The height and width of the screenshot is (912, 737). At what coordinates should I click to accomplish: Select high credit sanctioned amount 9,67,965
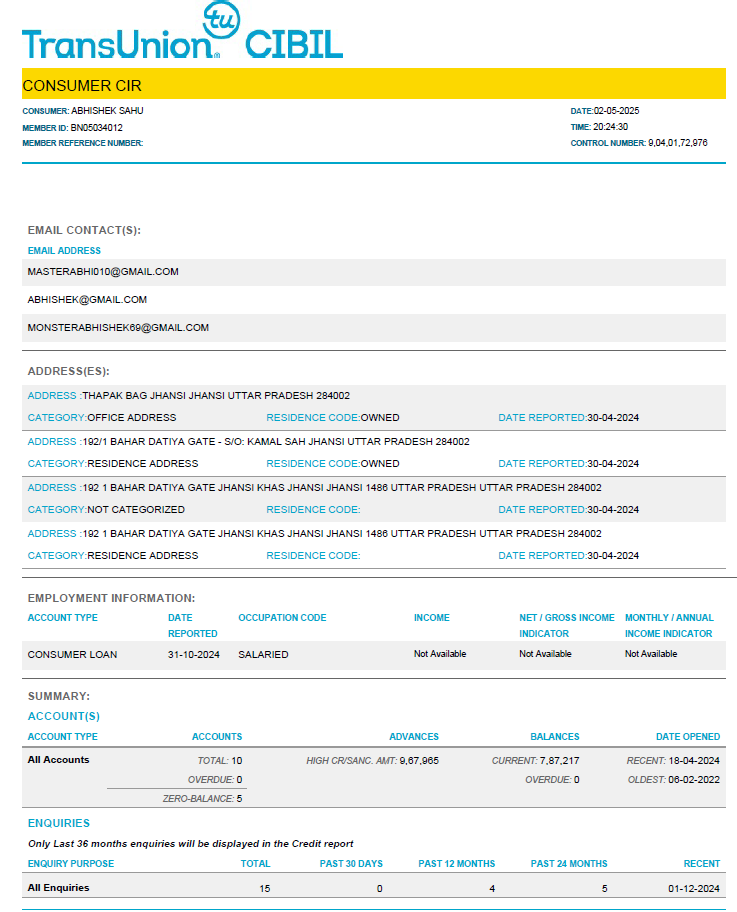coord(419,761)
